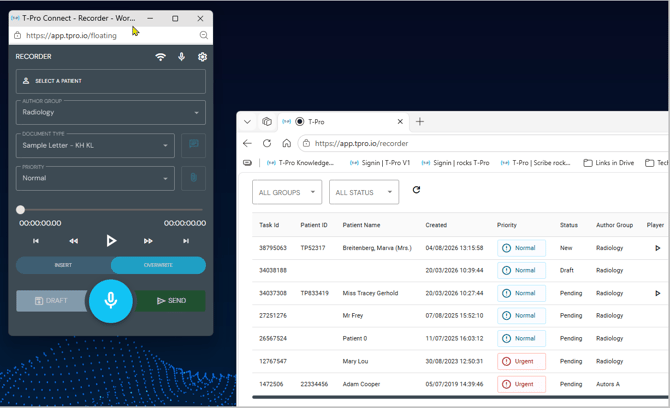Viewport: 670px width, 408px height.
Task: Click the Patient ID column header
Action: 314,225
